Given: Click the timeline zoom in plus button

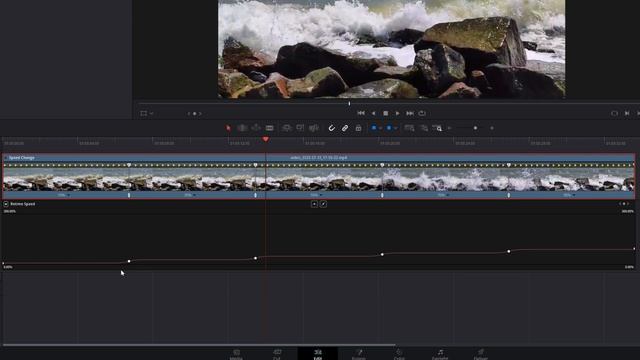Looking at the screenshot, I should 492,128.
